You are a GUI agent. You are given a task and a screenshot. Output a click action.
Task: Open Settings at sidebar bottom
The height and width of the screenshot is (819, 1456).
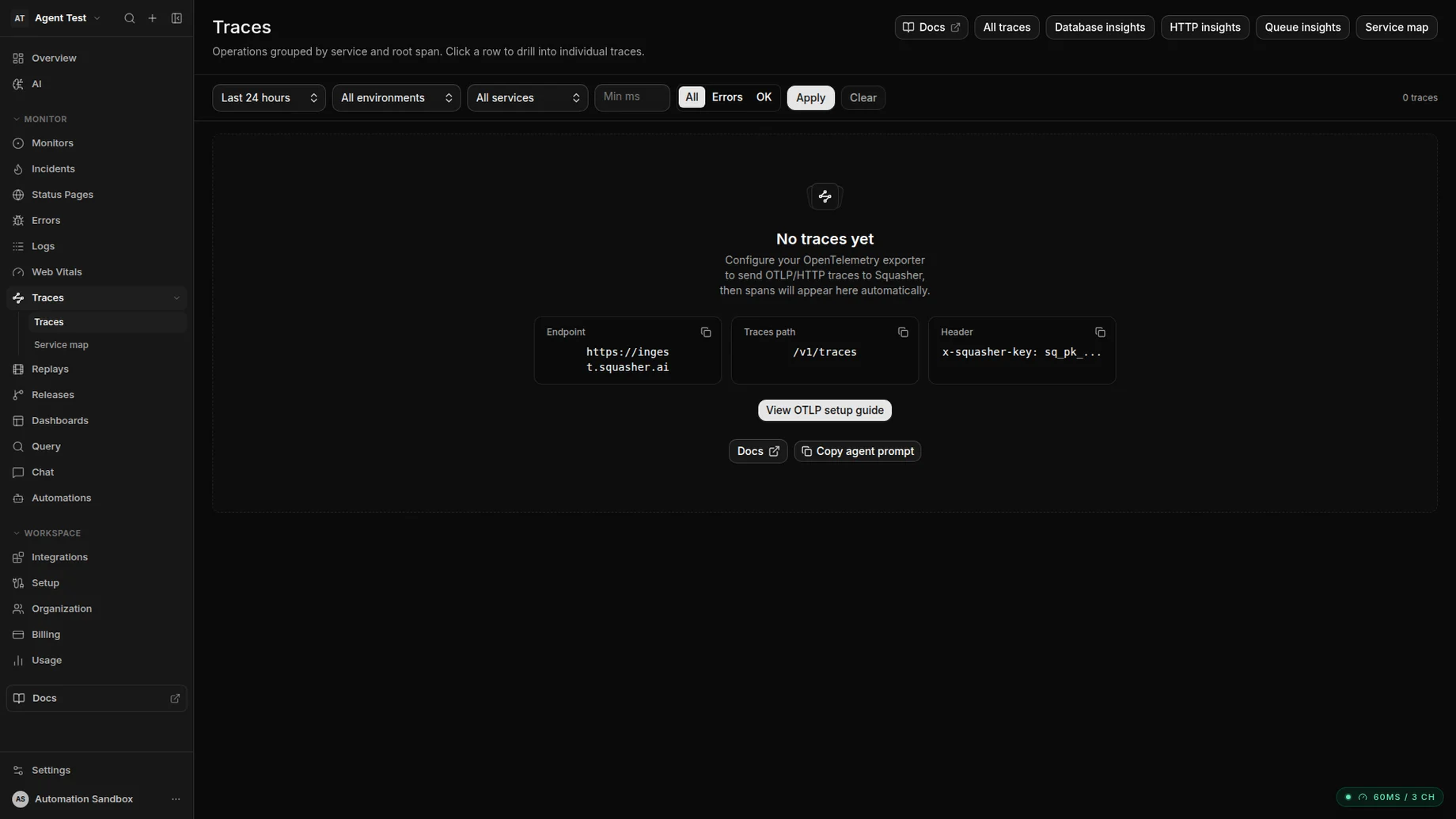pyautogui.click(x=97, y=770)
